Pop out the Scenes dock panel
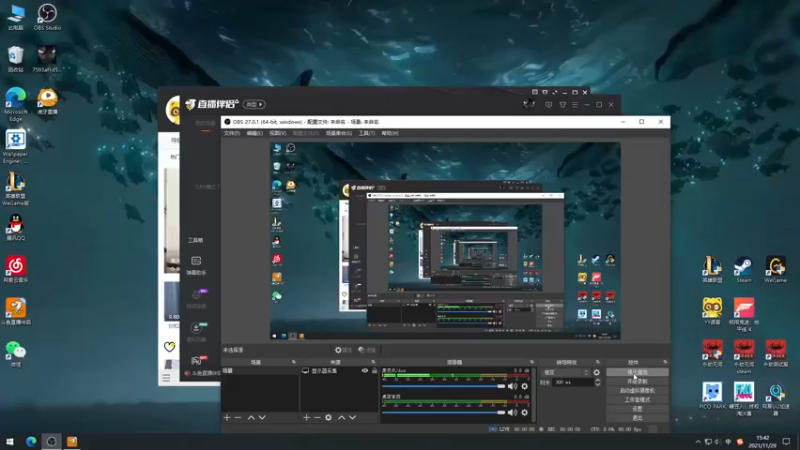This screenshot has height=450, width=800. 293,362
